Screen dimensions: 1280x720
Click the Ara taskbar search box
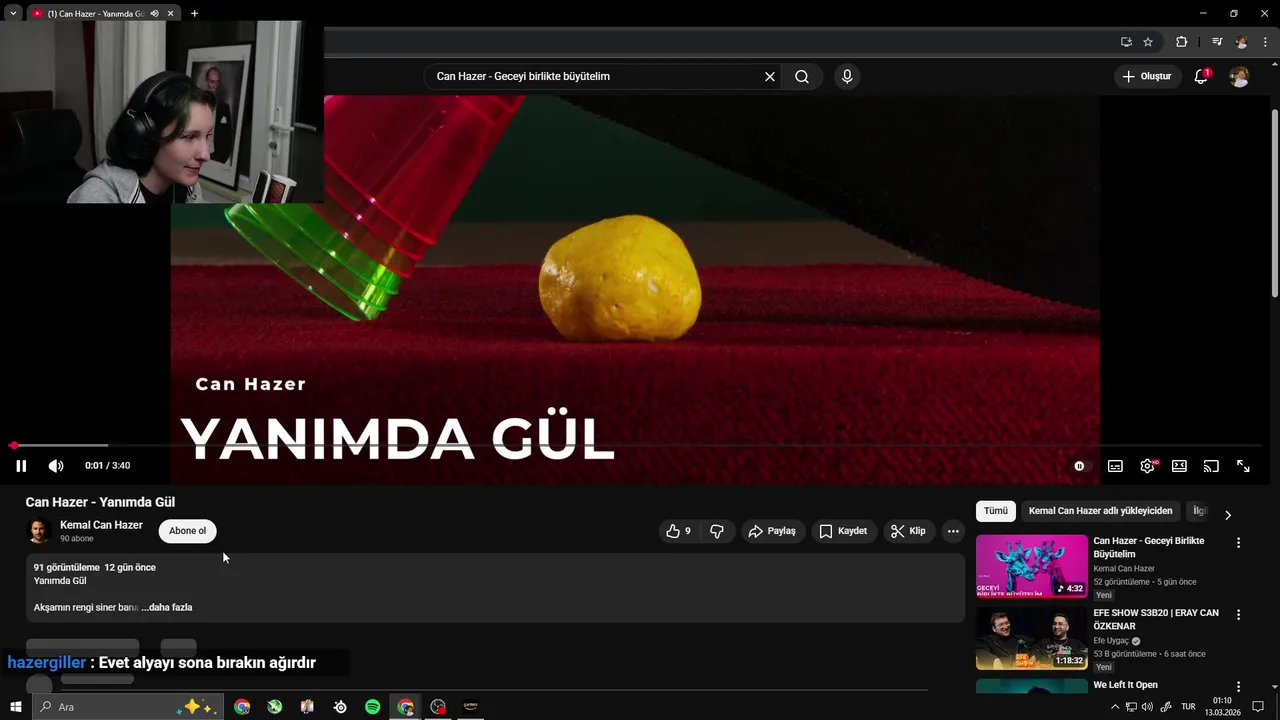(x=127, y=707)
